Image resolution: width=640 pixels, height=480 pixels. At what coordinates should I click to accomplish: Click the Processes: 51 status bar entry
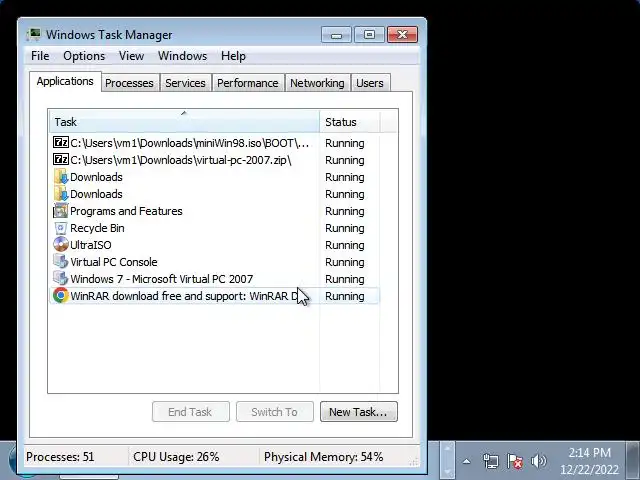[x=60, y=457]
